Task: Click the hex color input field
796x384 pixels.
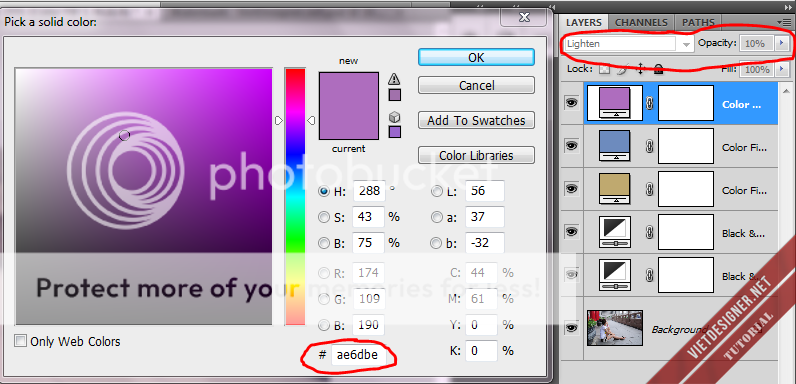Action: [358, 355]
